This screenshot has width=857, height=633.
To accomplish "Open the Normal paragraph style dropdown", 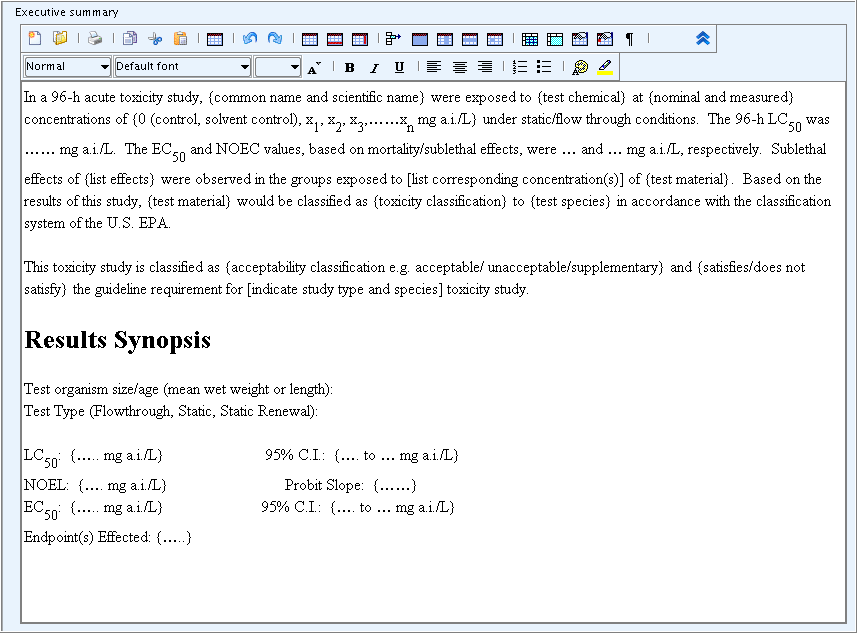I will coord(67,67).
